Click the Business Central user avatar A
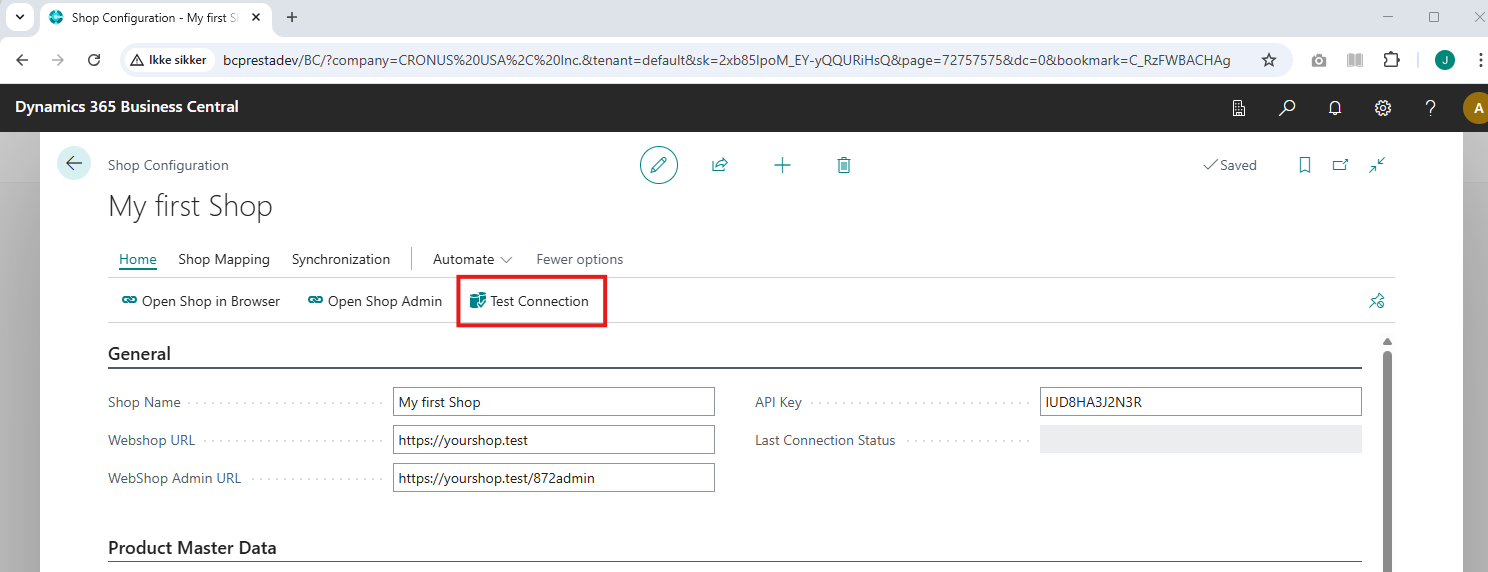 pyautogui.click(x=1476, y=108)
